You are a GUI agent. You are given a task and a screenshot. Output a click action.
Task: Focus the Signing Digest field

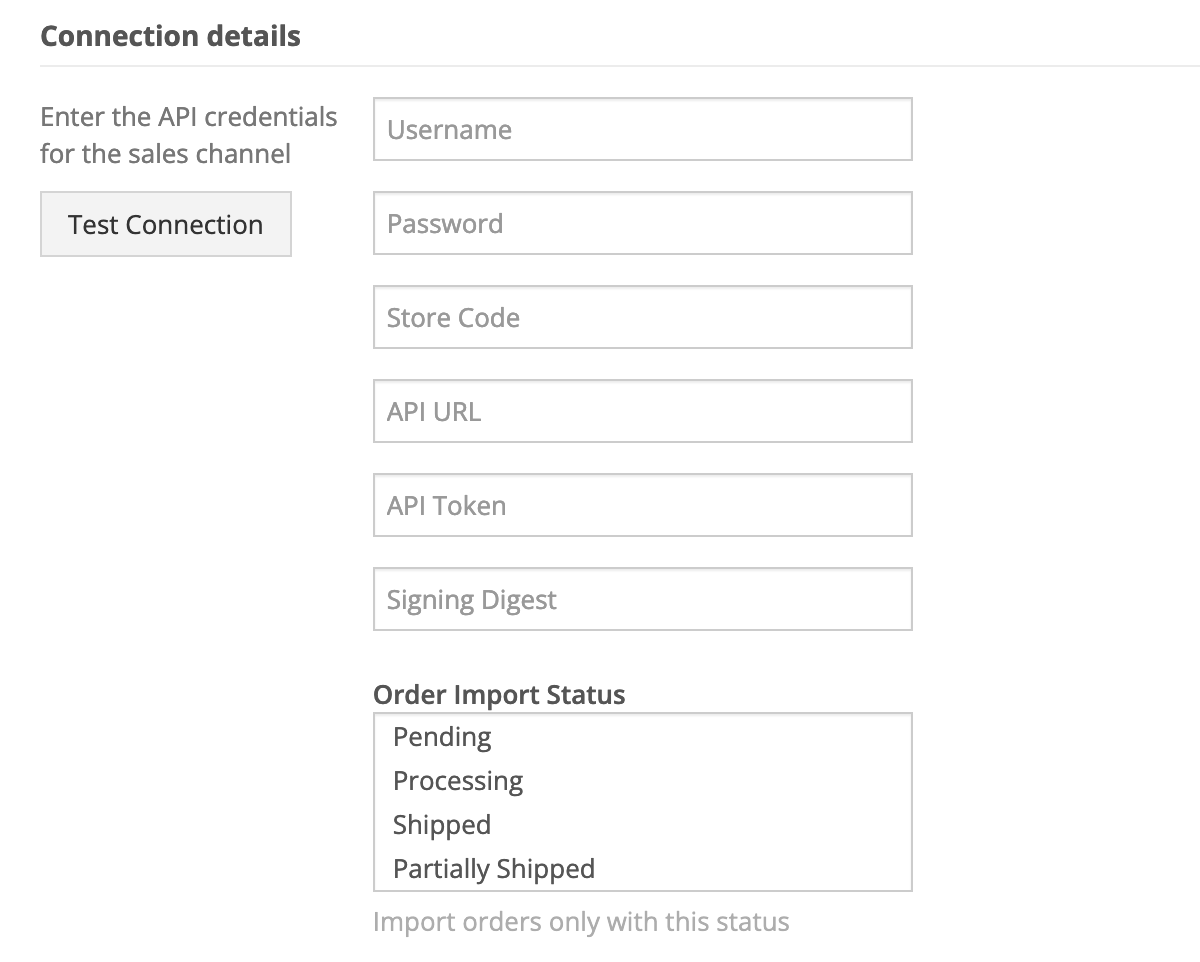click(642, 599)
